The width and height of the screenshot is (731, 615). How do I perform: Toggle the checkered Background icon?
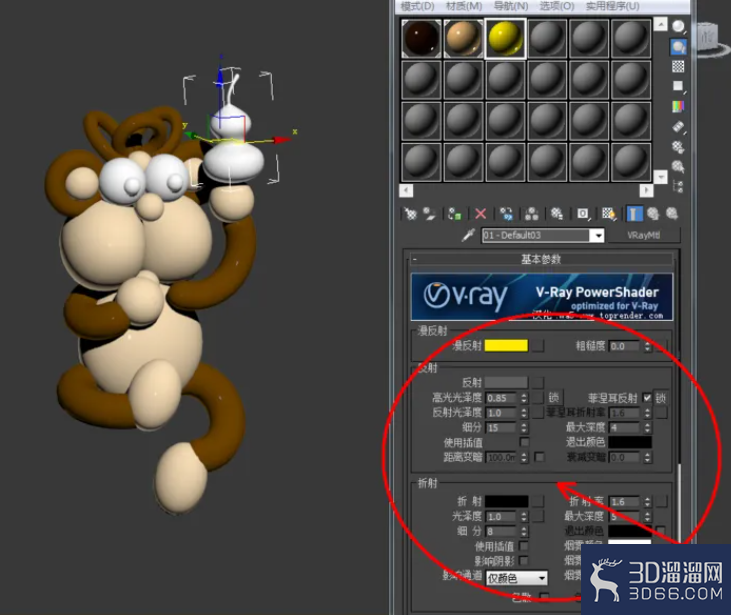pyautogui.click(x=678, y=67)
